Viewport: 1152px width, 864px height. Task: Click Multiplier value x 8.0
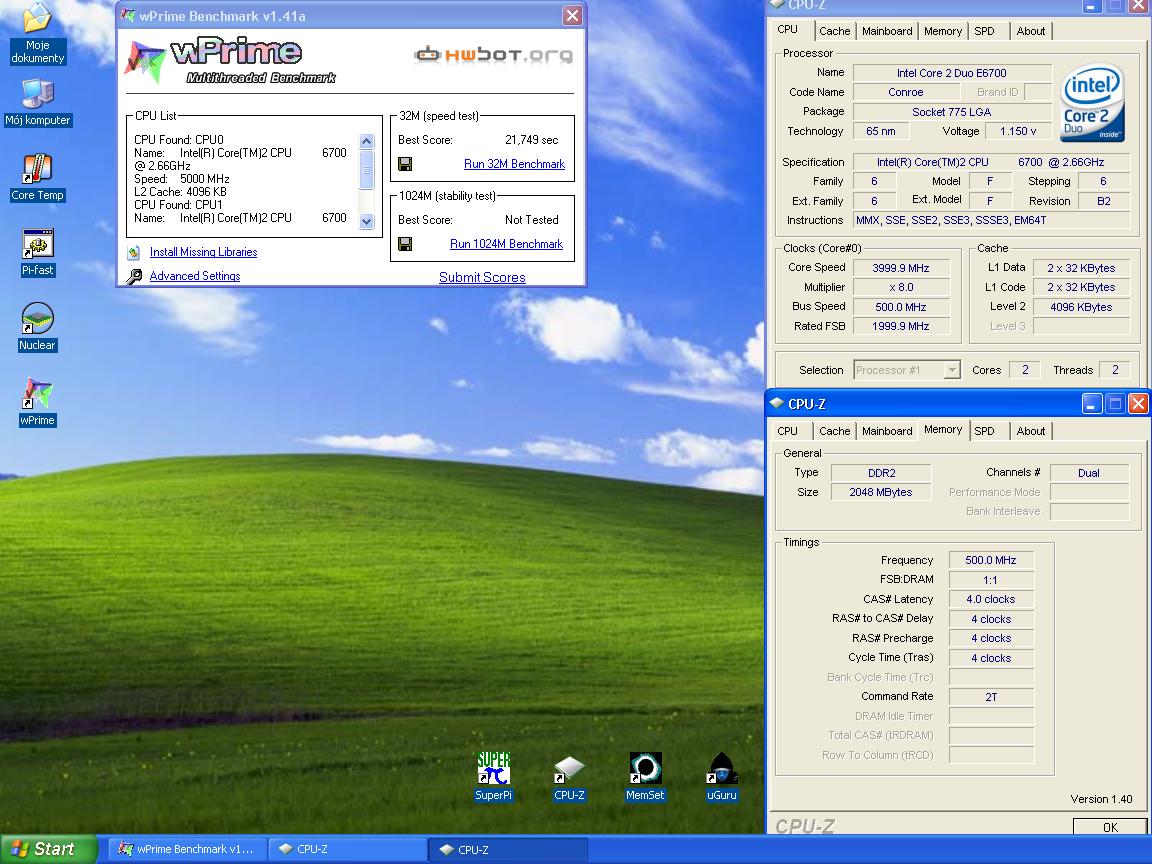[x=901, y=287]
